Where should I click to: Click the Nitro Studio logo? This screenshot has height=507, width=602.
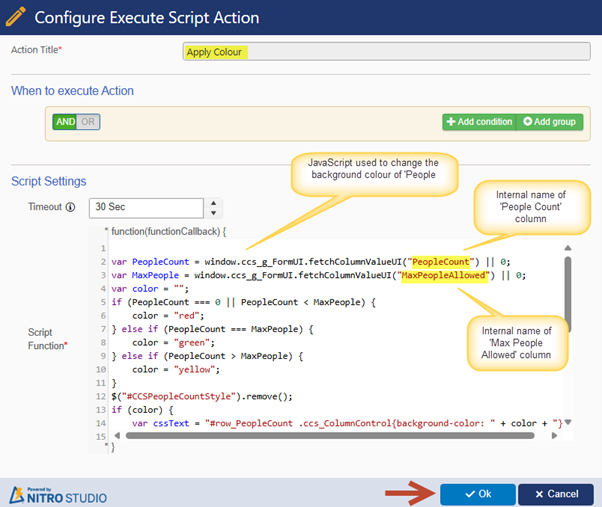click(58, 495)
